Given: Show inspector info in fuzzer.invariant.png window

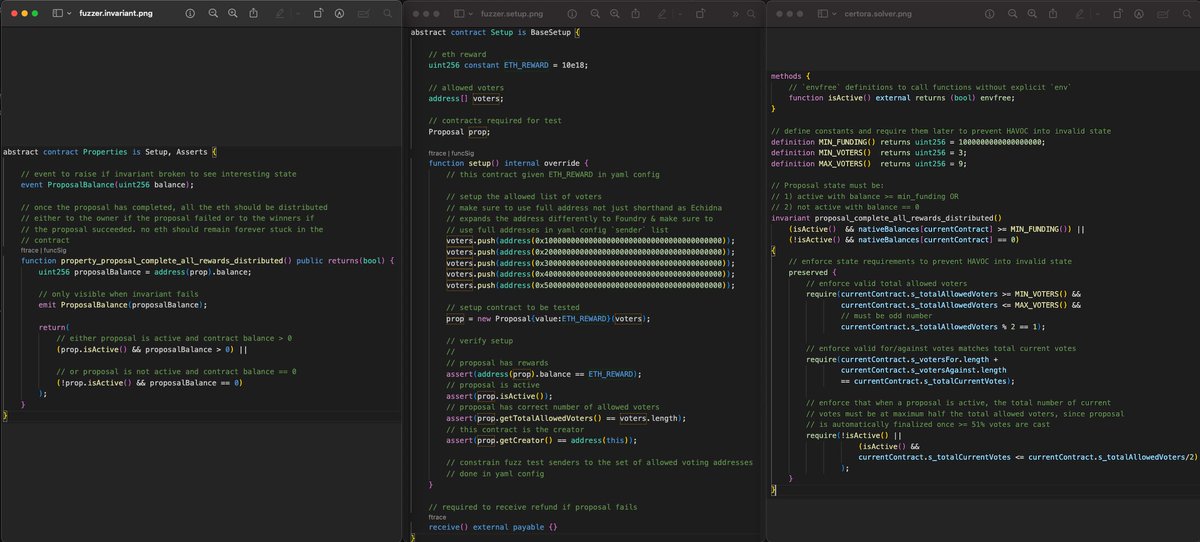Looking at the screenshot, I should click(x=190, y=13).
